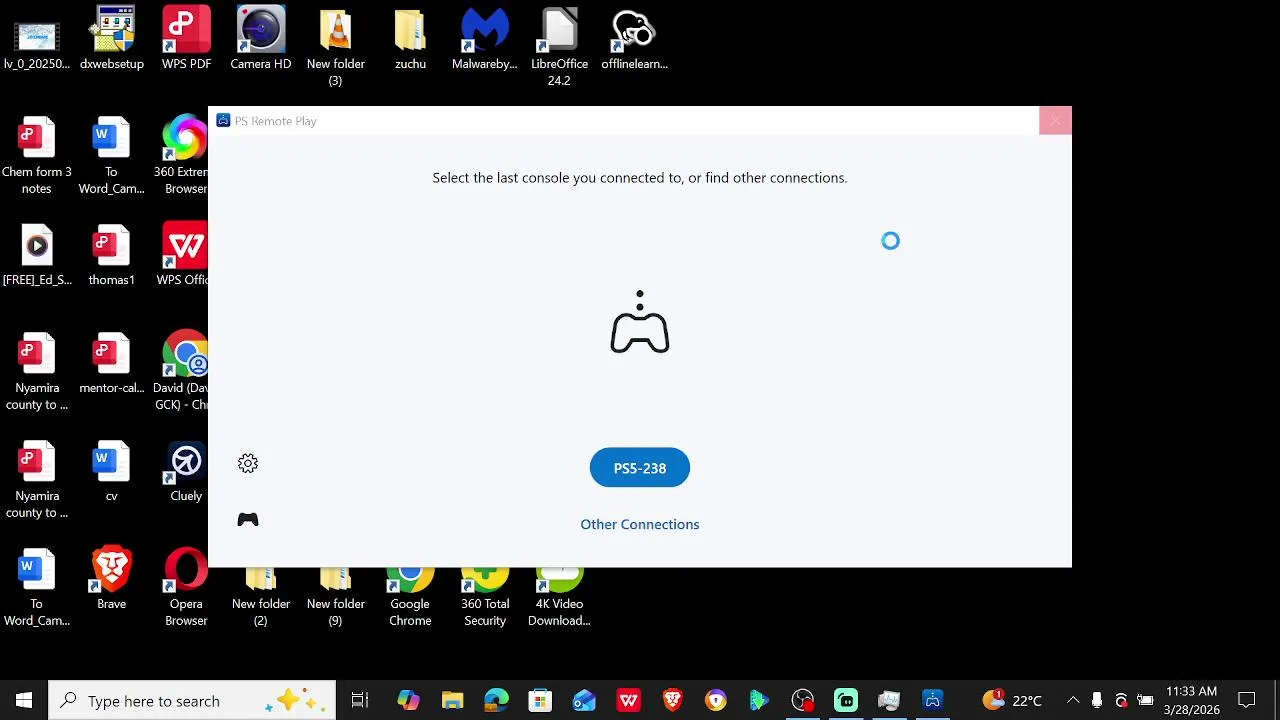Close the PS Remote Play window
The width and height of the screenshot is (1280, 720).
tap(1055, 121)
